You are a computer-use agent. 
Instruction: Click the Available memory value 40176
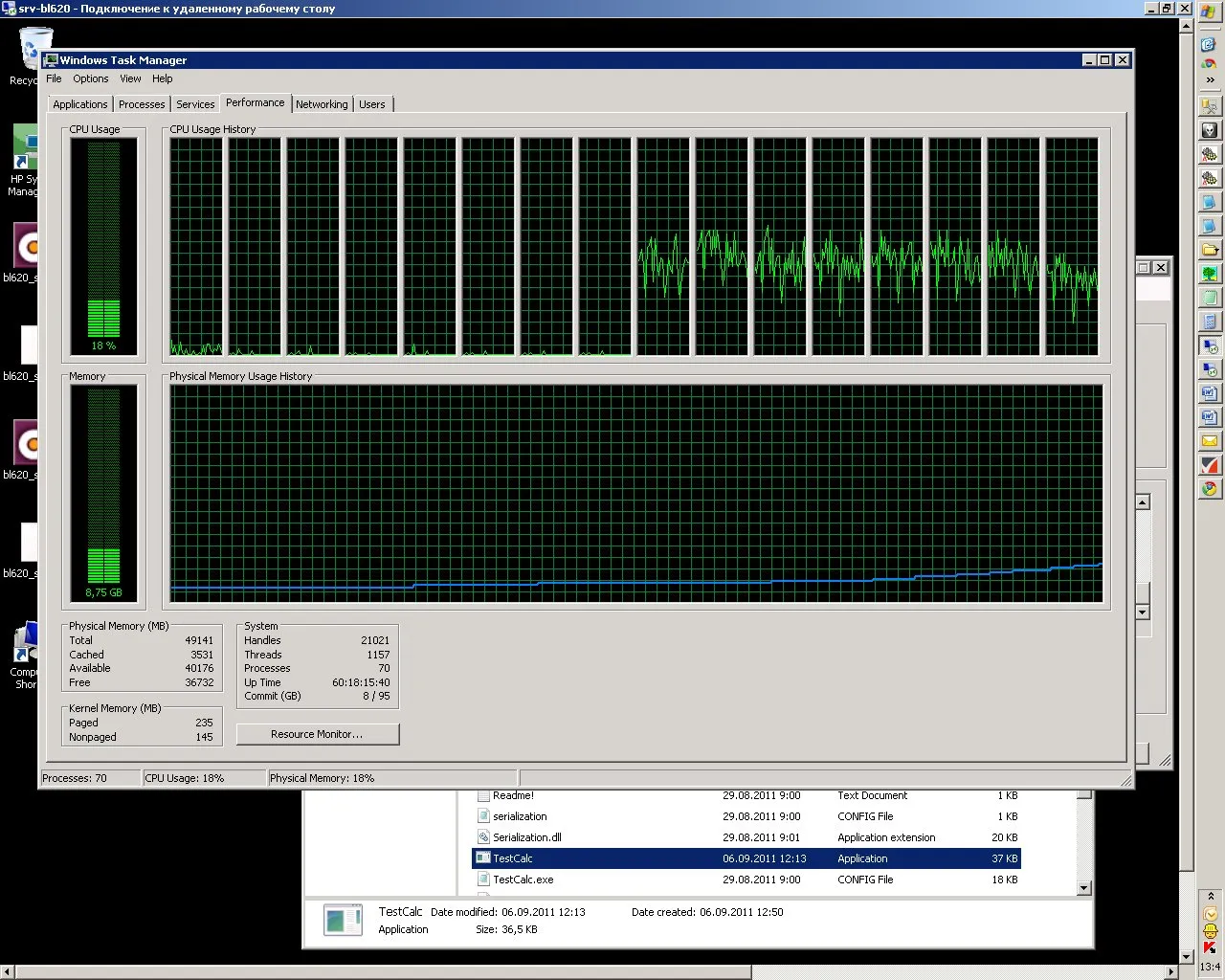[199, 668]
